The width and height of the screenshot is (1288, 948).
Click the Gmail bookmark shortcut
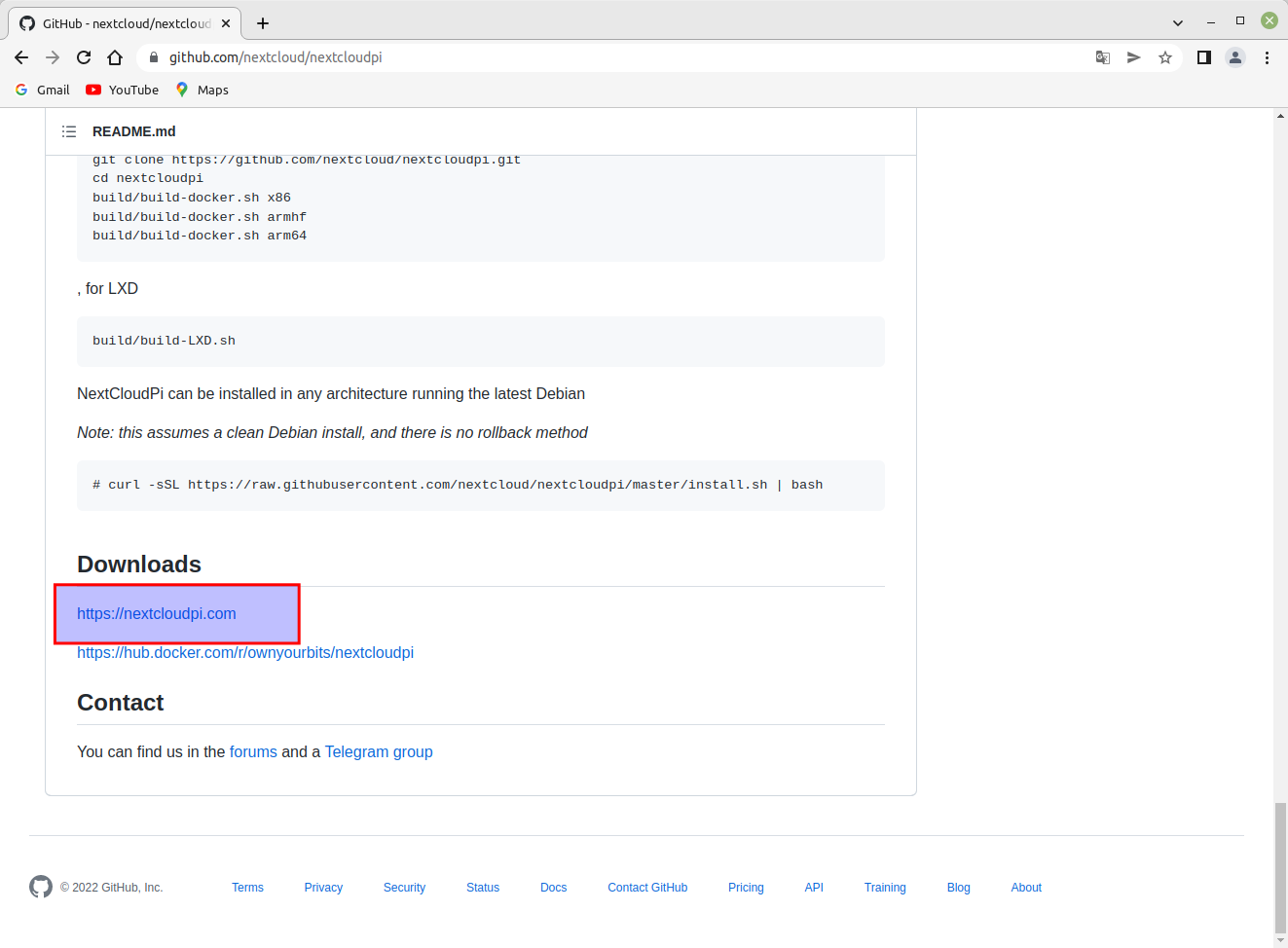[x=42, y=90]
